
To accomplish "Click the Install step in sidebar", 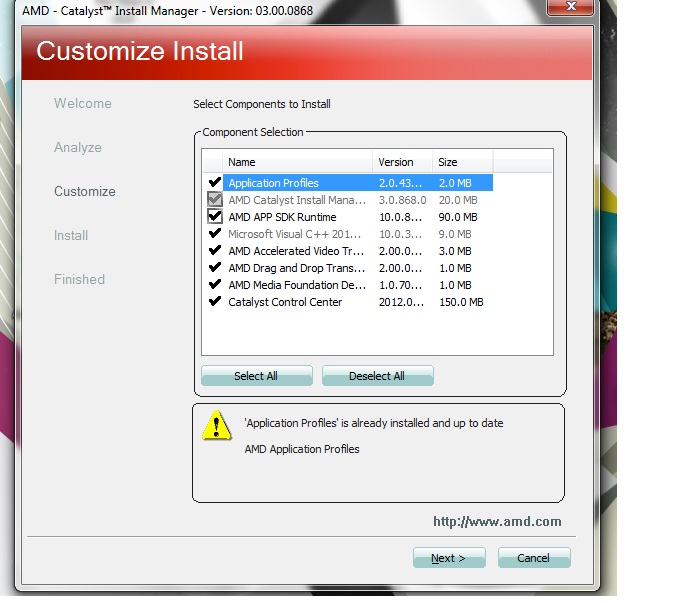I will pos(71,235).
